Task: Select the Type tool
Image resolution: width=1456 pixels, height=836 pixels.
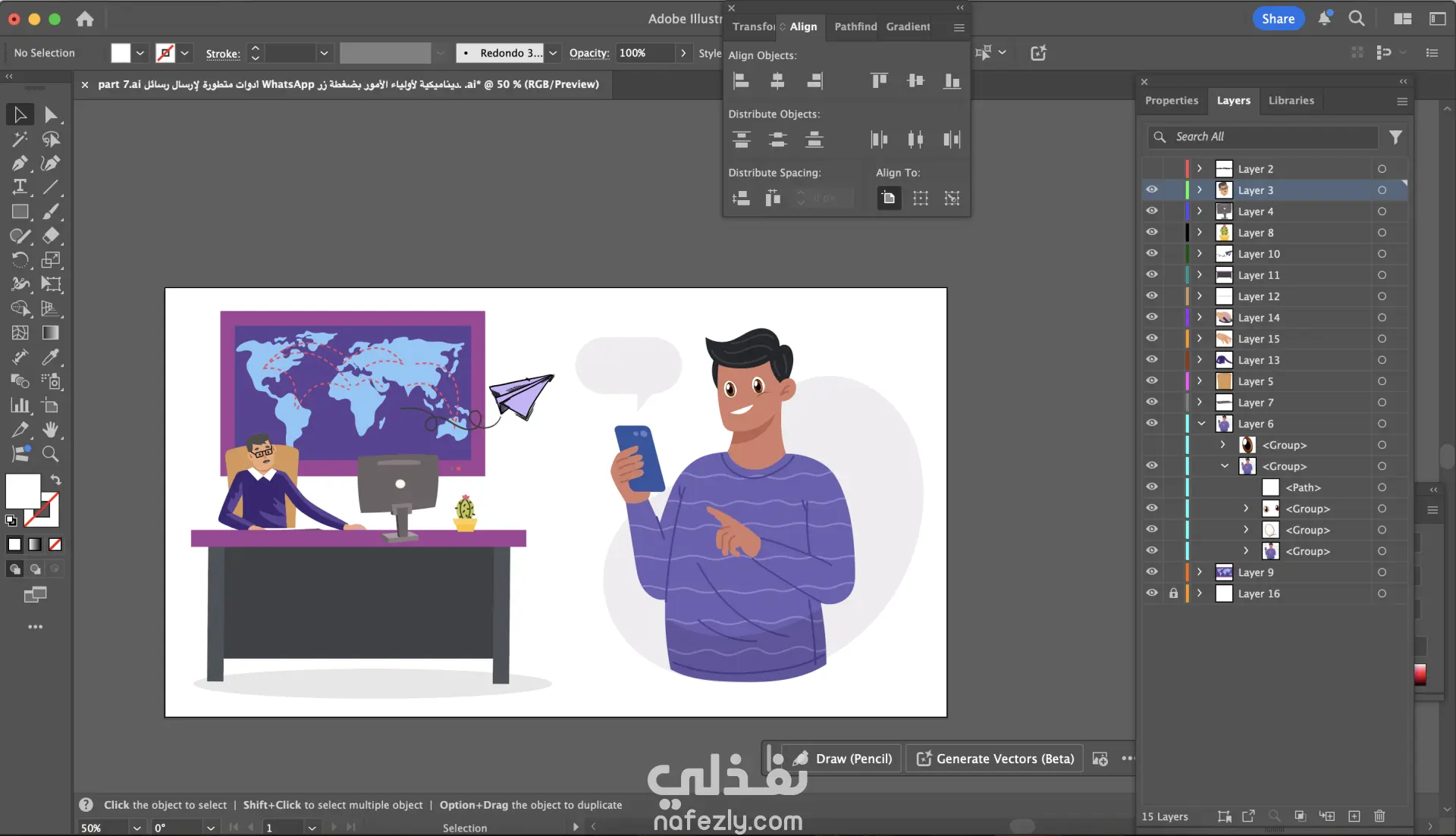Action: (x=20, y=187)
